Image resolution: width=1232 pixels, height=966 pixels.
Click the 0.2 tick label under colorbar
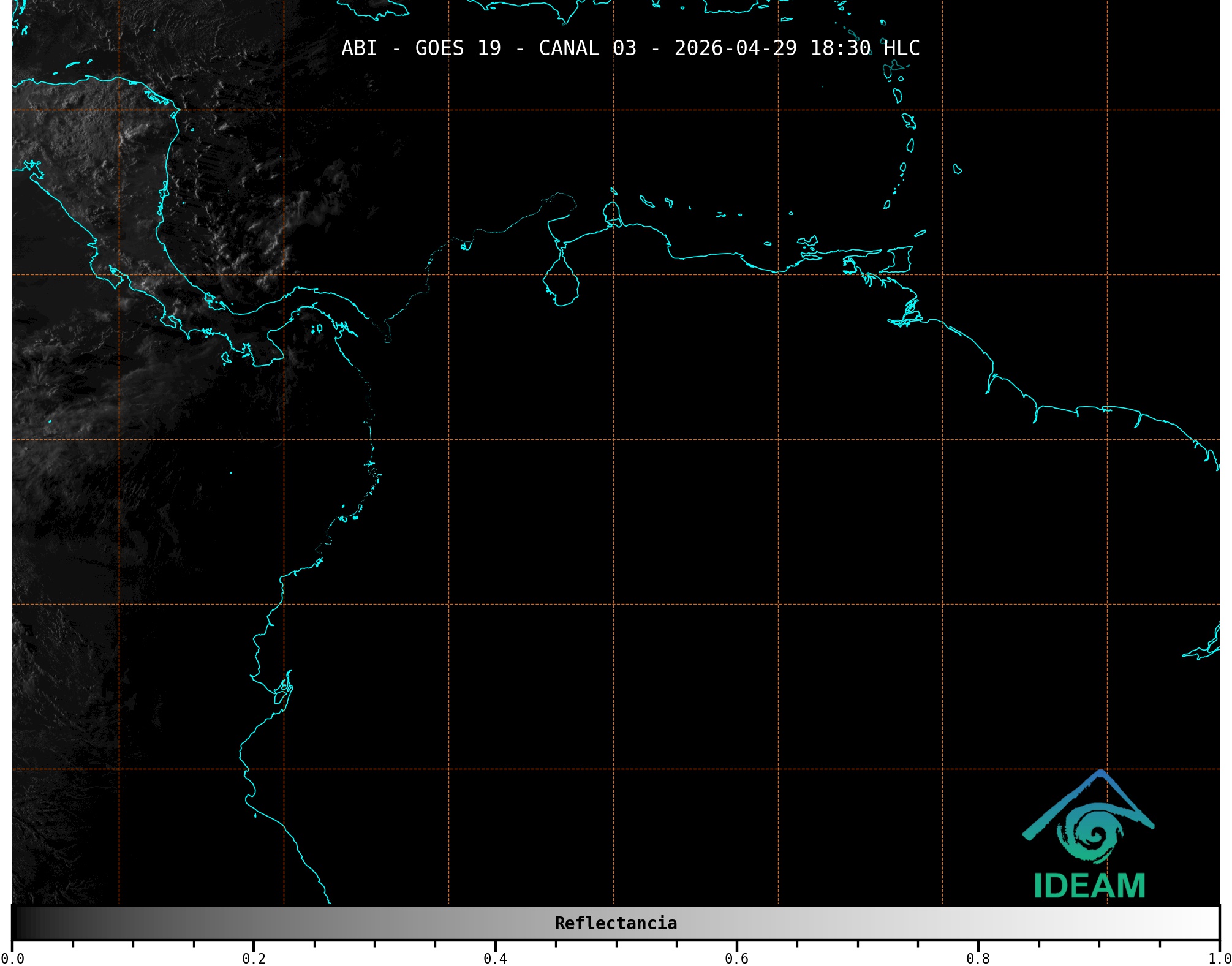click(x=254, y=958)
